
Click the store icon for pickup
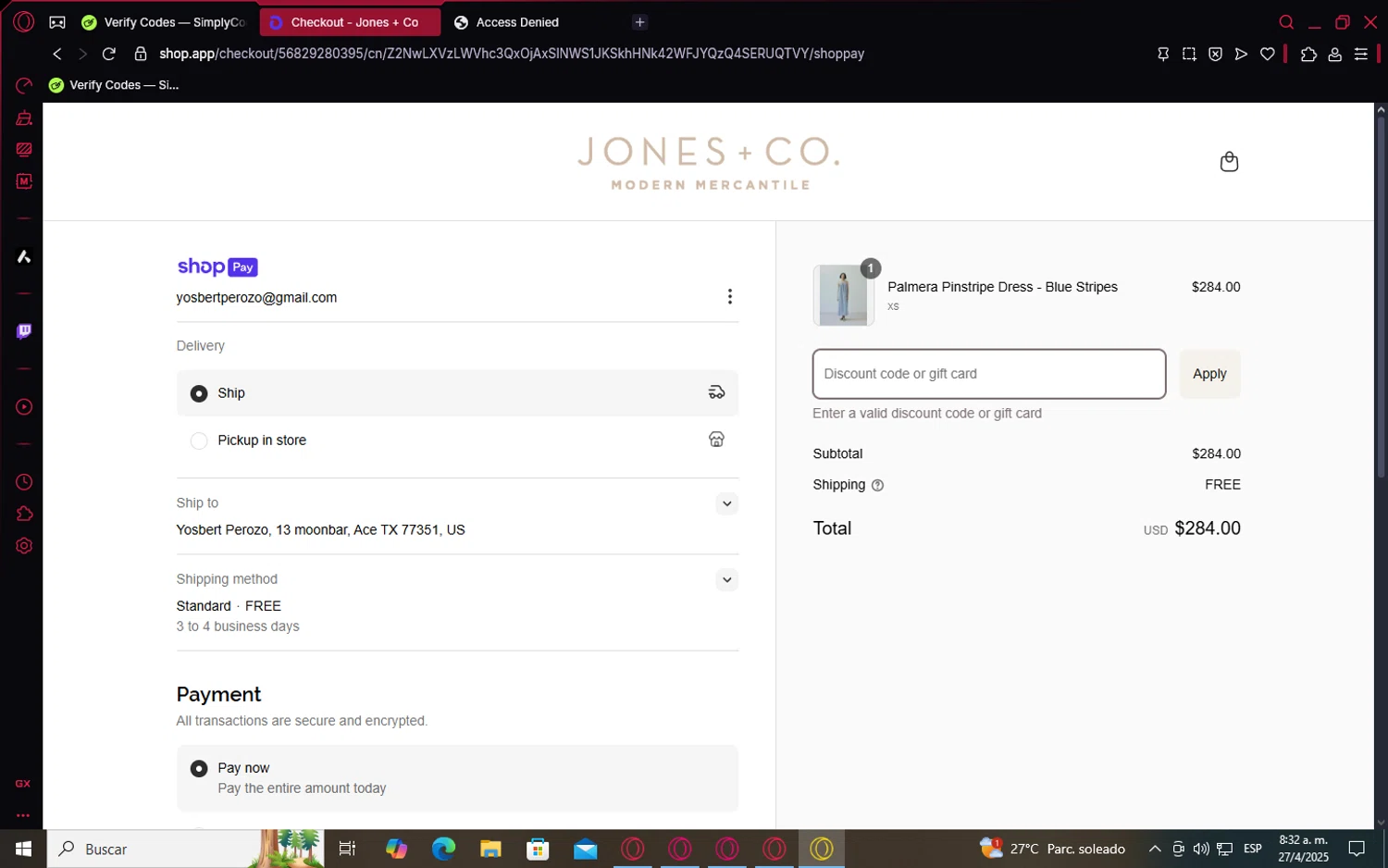point(716,440)
